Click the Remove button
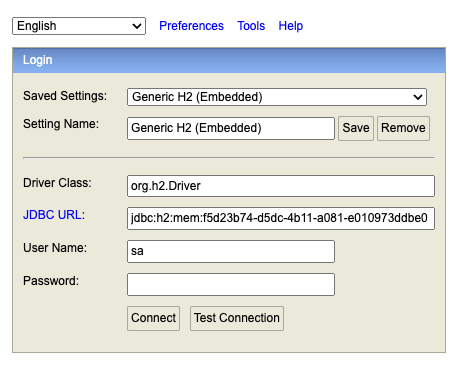The height and width of the screenshot is (382, 470). (x=403, y=128)
